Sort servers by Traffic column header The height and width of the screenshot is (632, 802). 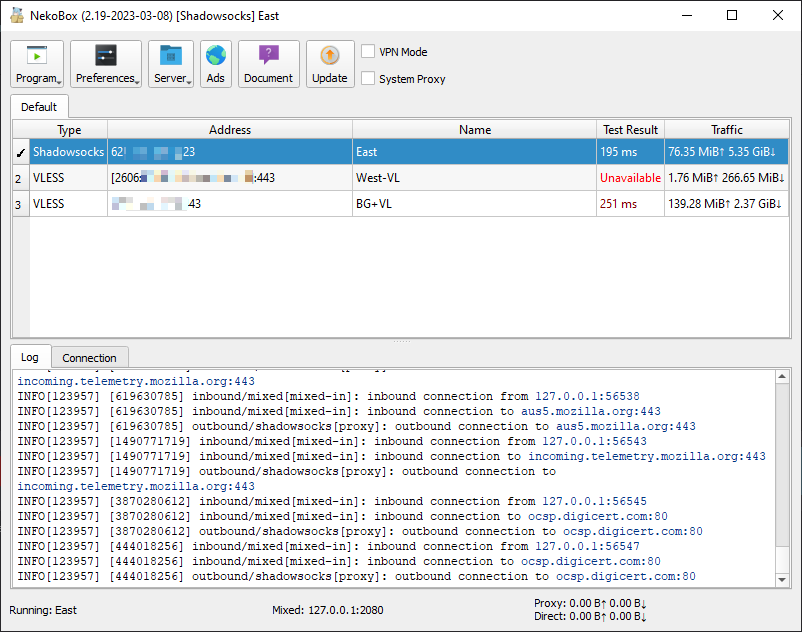pyautogui.click(x=727, y=130)
